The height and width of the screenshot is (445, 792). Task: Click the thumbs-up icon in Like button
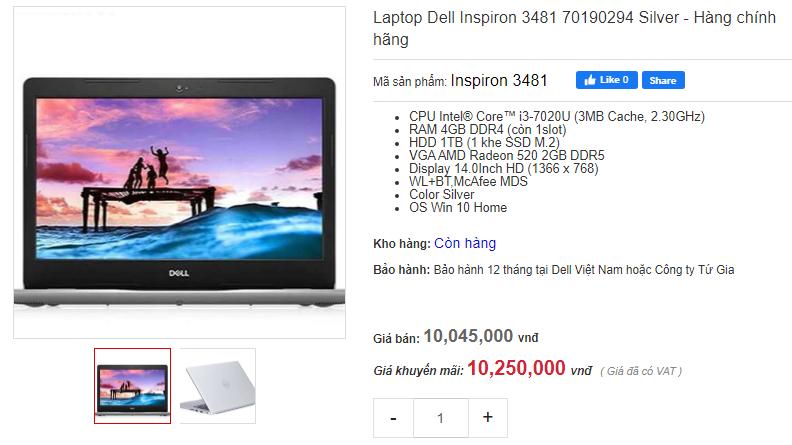pyautogui.click(x=589, y=80)
